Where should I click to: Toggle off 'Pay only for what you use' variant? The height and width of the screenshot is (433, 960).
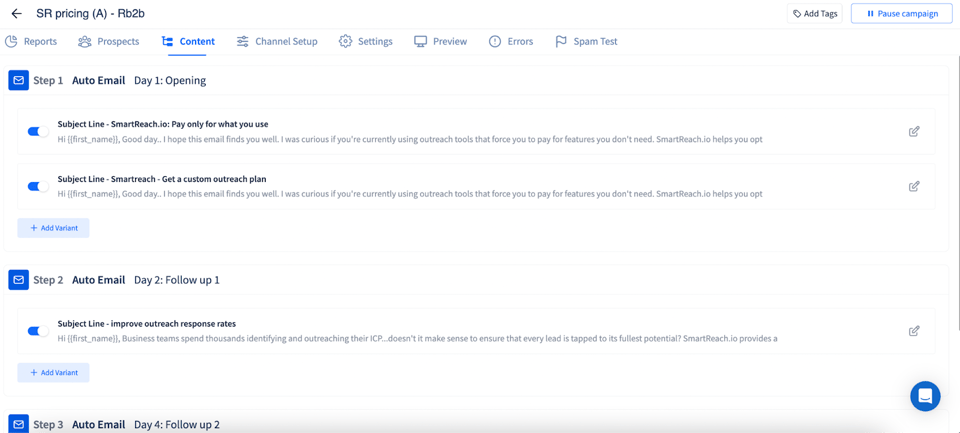(38, 132)
